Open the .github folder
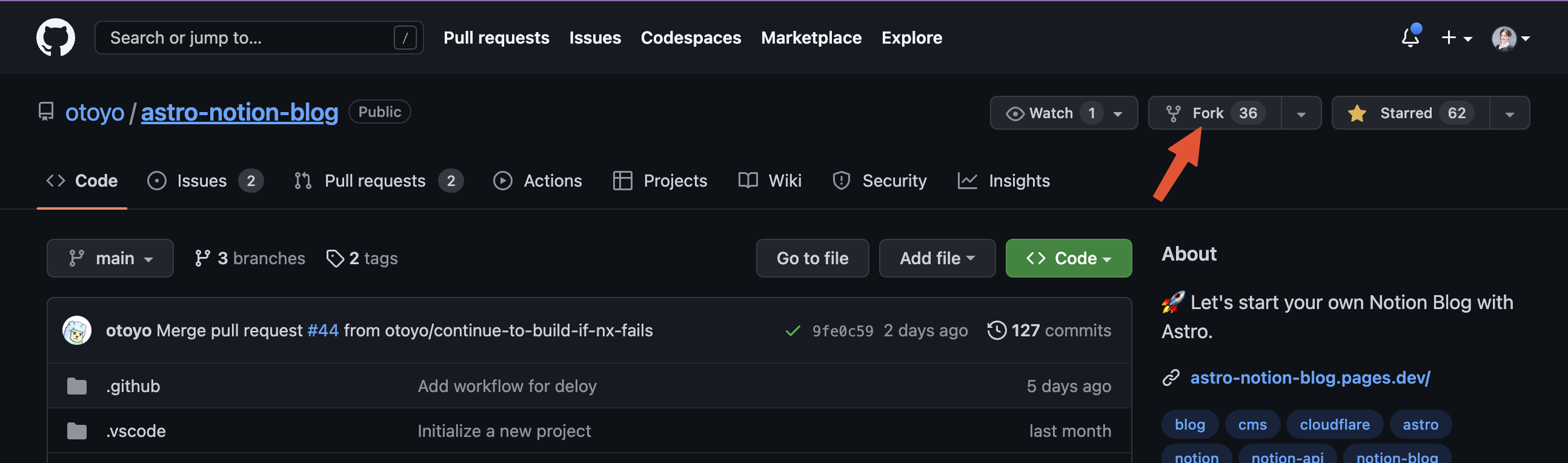1568x463 pixels. tap(133, 386)
